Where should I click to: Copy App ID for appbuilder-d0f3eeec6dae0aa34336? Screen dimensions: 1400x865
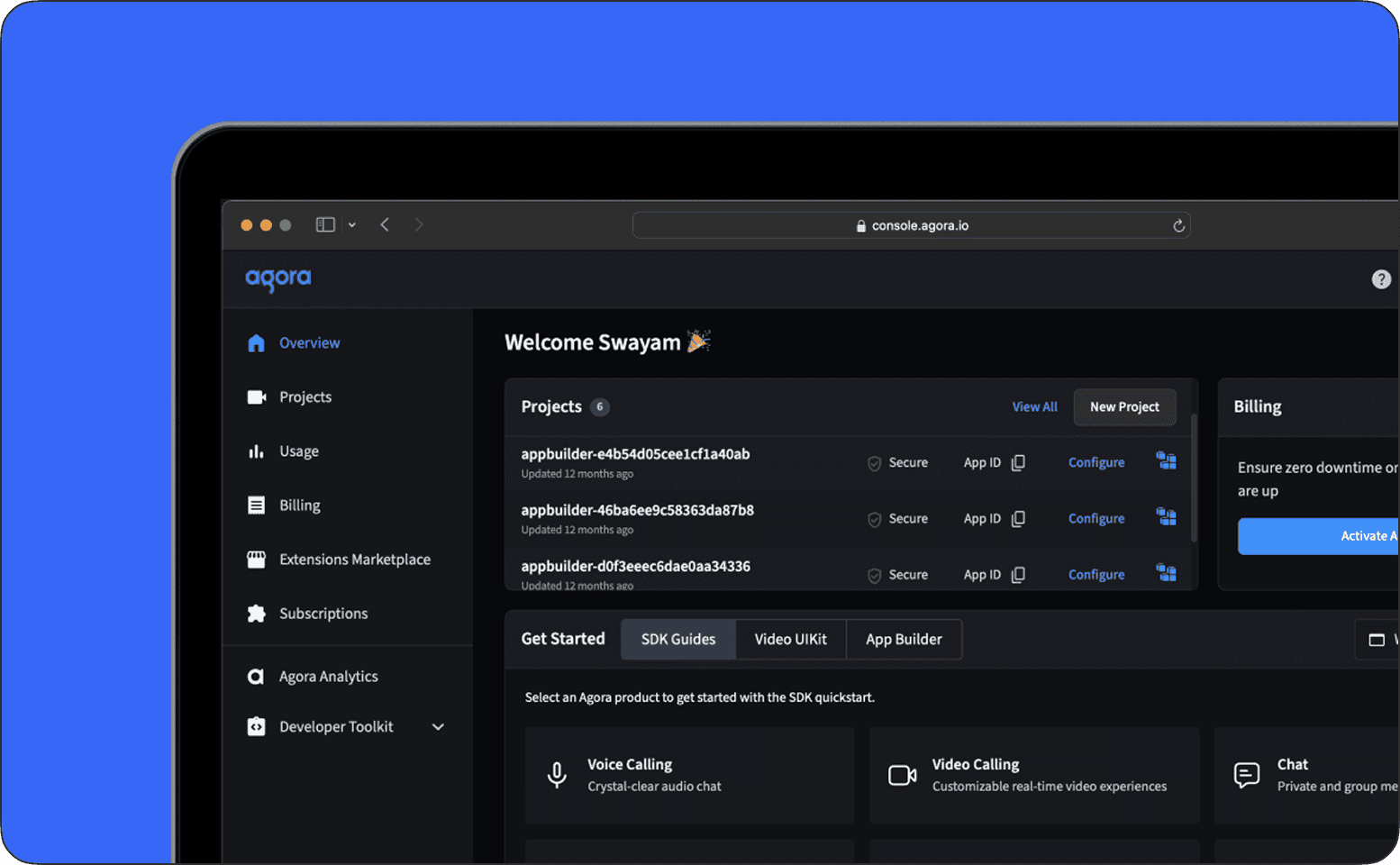coord(1018,575)
